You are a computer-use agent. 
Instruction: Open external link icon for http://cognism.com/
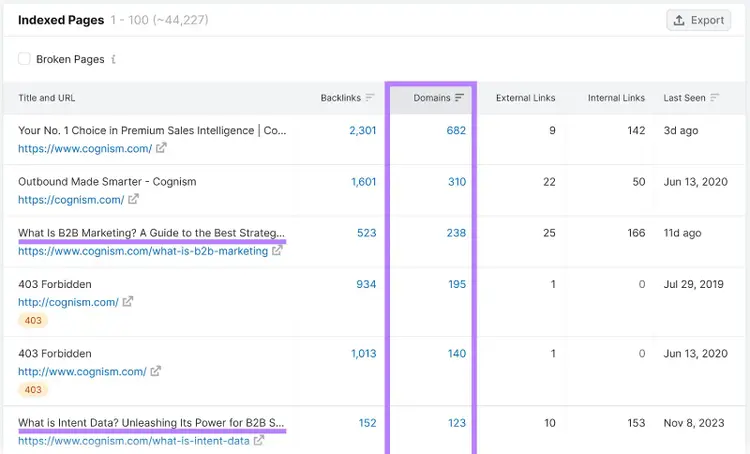128,302
